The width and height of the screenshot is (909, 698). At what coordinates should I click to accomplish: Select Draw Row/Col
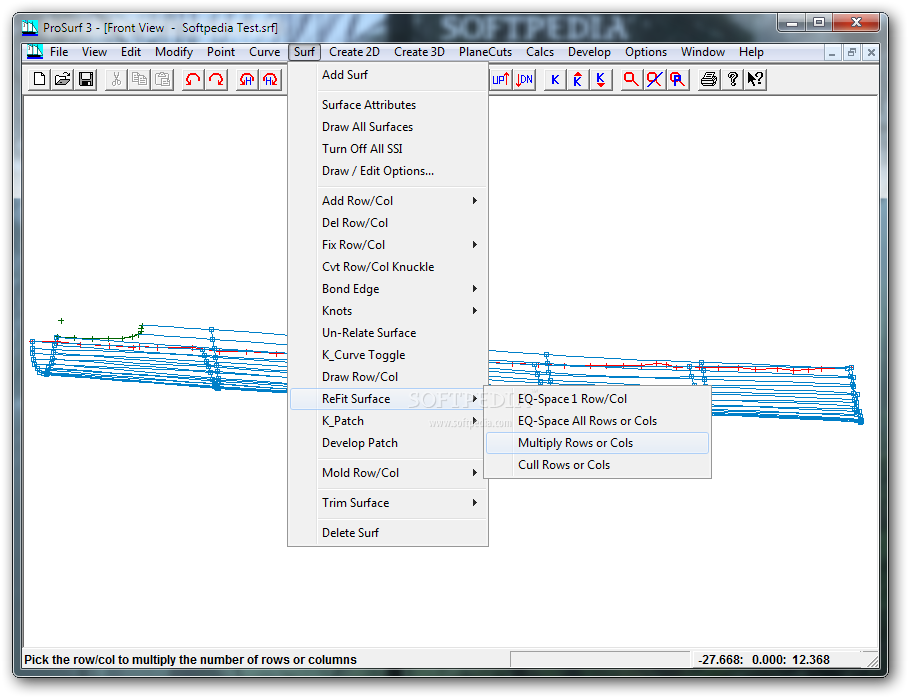388,377
